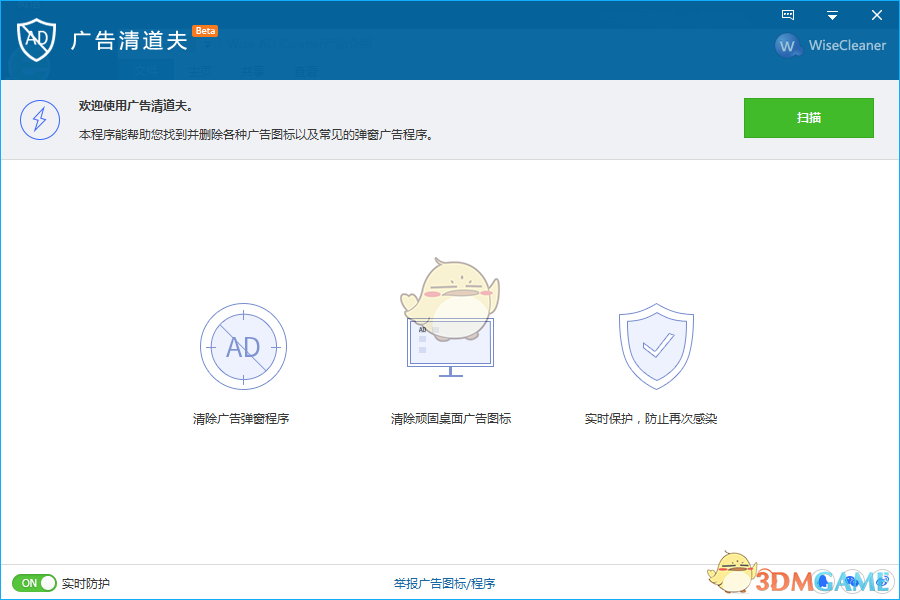
Task: Switch to the faded 主页 tab behind
Action: tap(199, 68)
